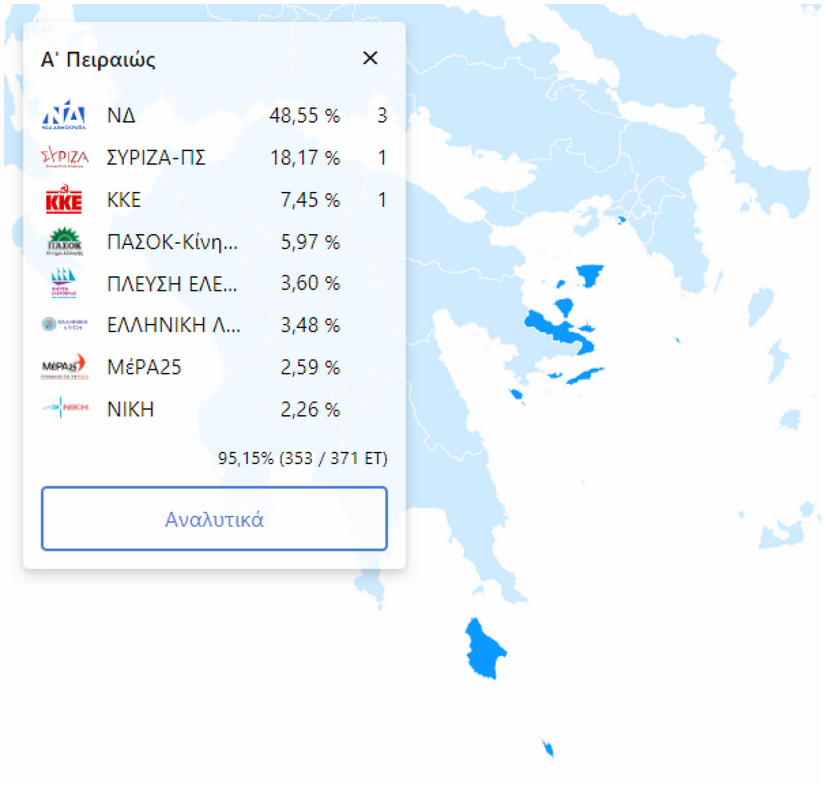
Task: Click the Α' Πειραιώς panel title
Action: point(96,58)
